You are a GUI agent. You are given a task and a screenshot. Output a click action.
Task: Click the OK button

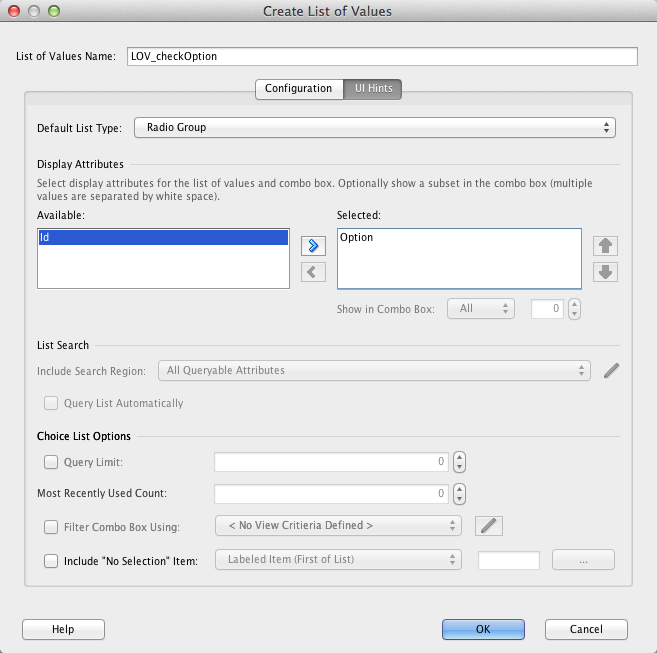click(483, 629)
